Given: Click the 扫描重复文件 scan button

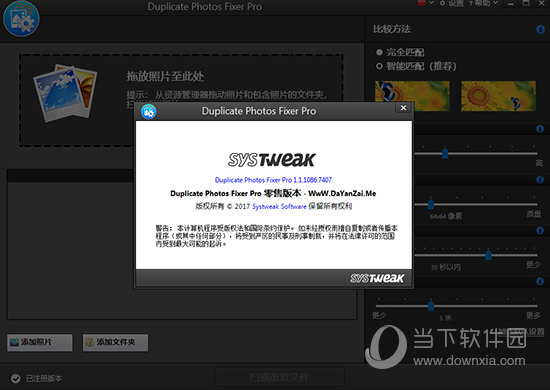Looking at the screenshot, I should 280,378.
